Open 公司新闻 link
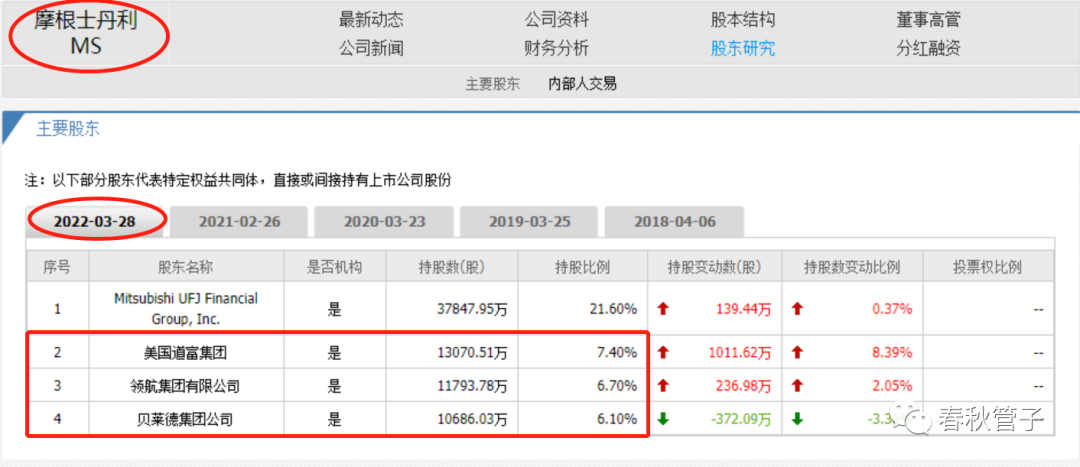This screenshot has height=467, width=1080. (x=371, y=49)
